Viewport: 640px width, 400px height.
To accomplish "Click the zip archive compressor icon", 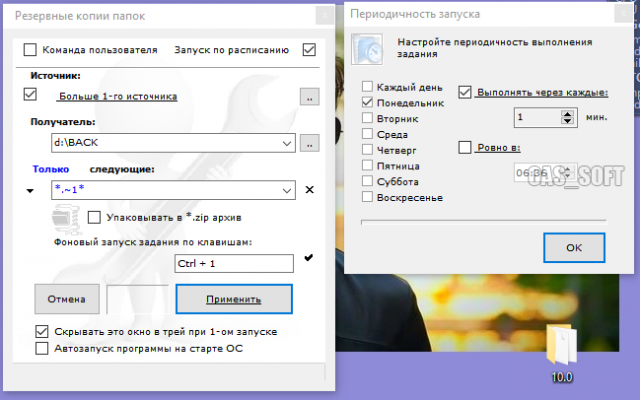I will point(66,219).
